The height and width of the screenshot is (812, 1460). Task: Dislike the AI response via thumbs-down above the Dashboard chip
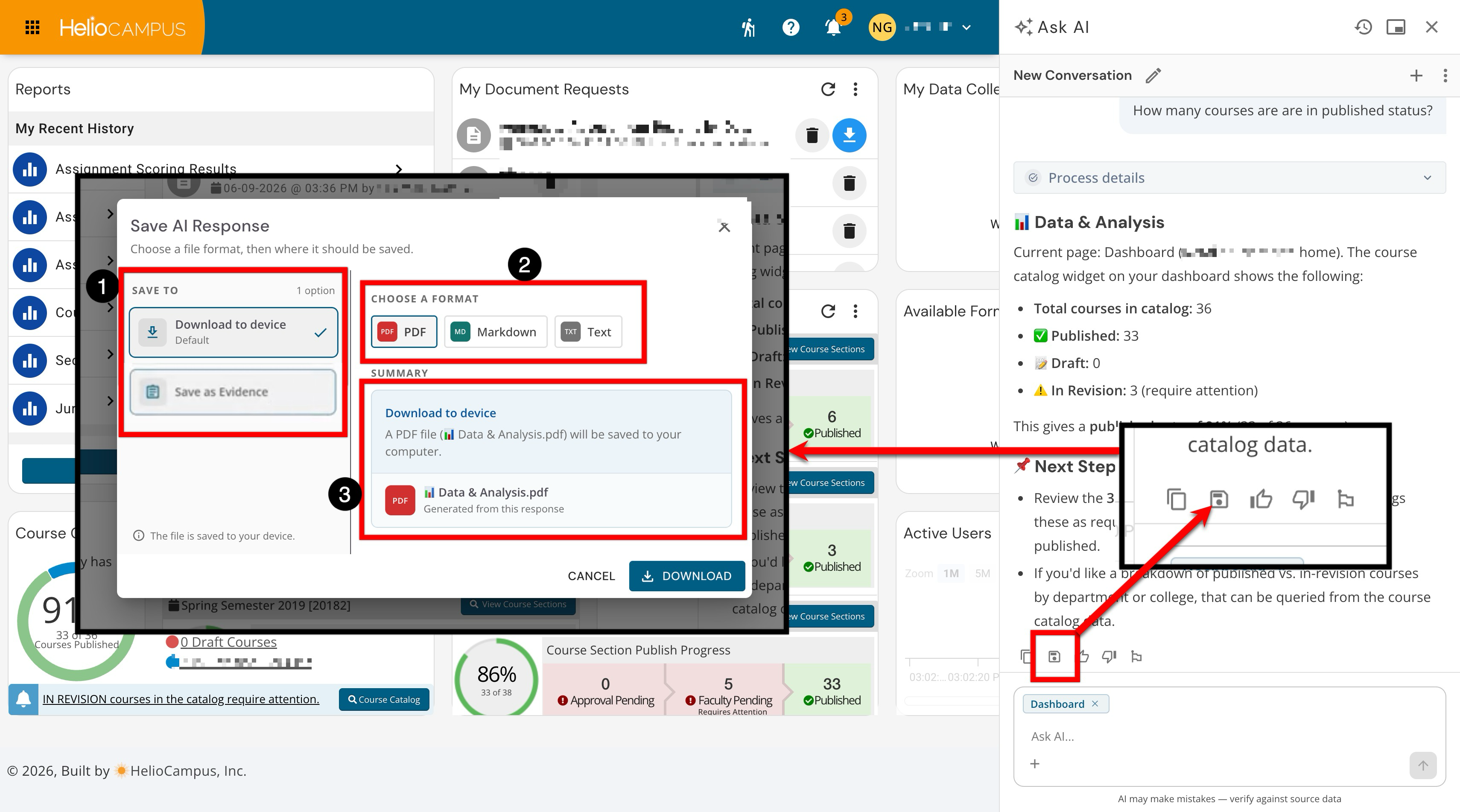1109,656
